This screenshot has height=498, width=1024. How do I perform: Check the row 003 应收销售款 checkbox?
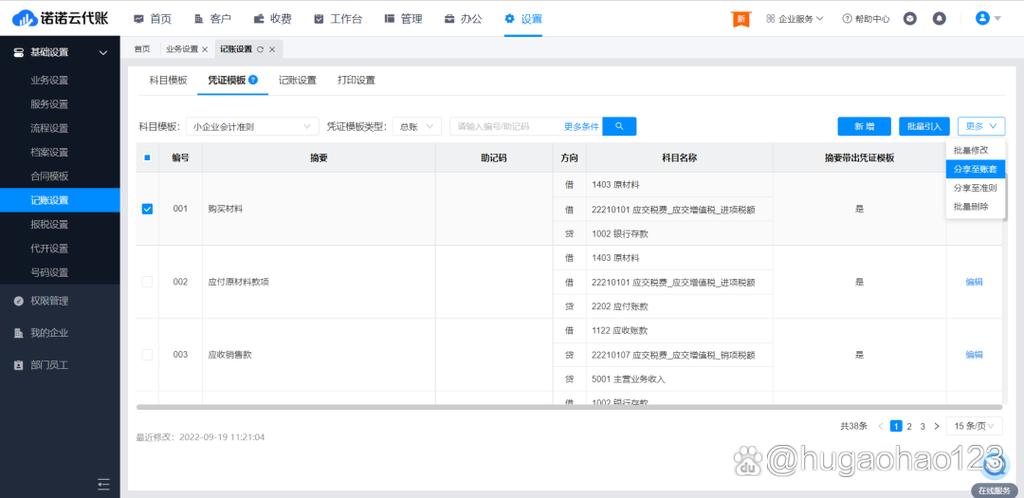click(x=147, y=354)
